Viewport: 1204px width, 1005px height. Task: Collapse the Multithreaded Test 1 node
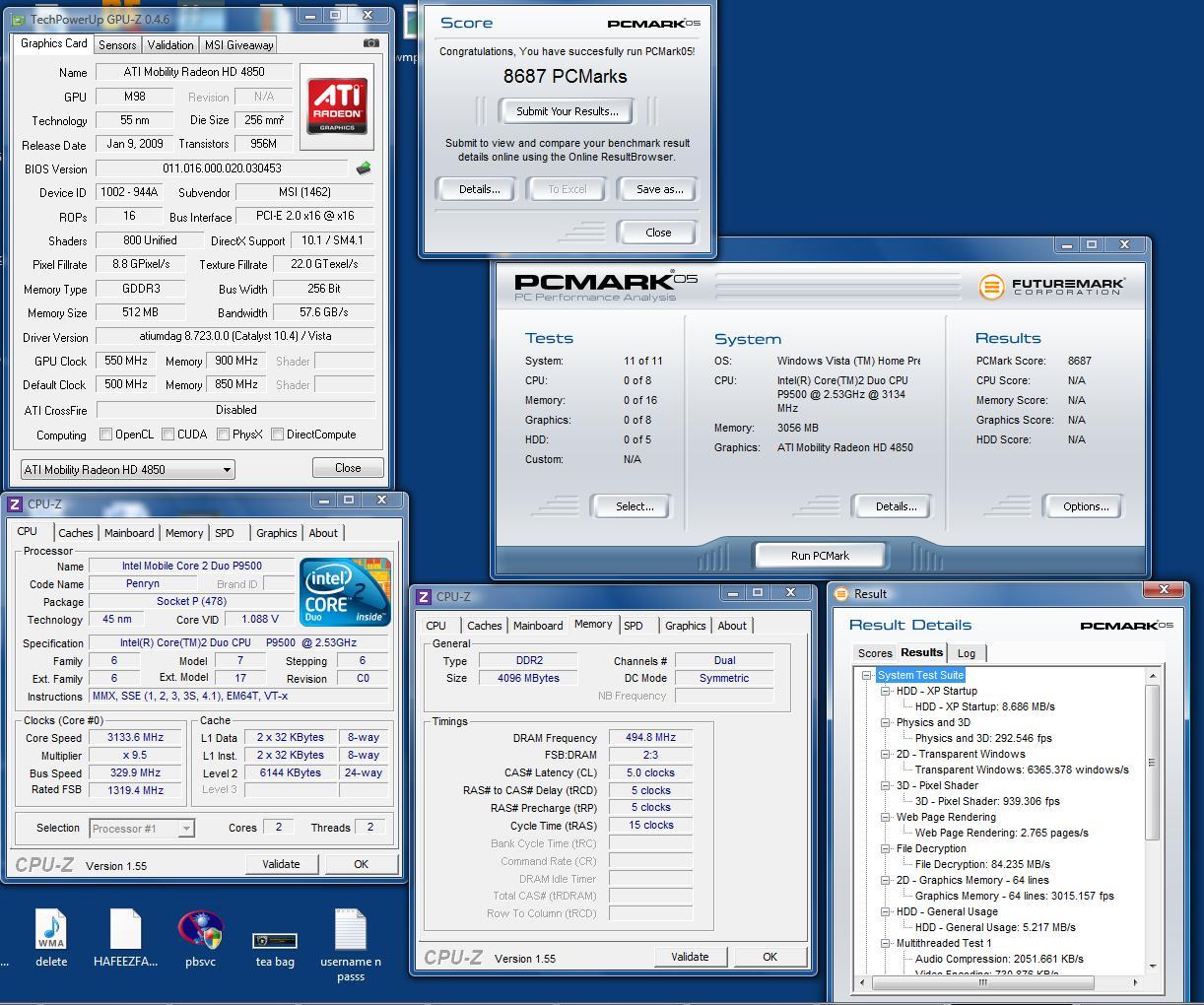(885, 943)
